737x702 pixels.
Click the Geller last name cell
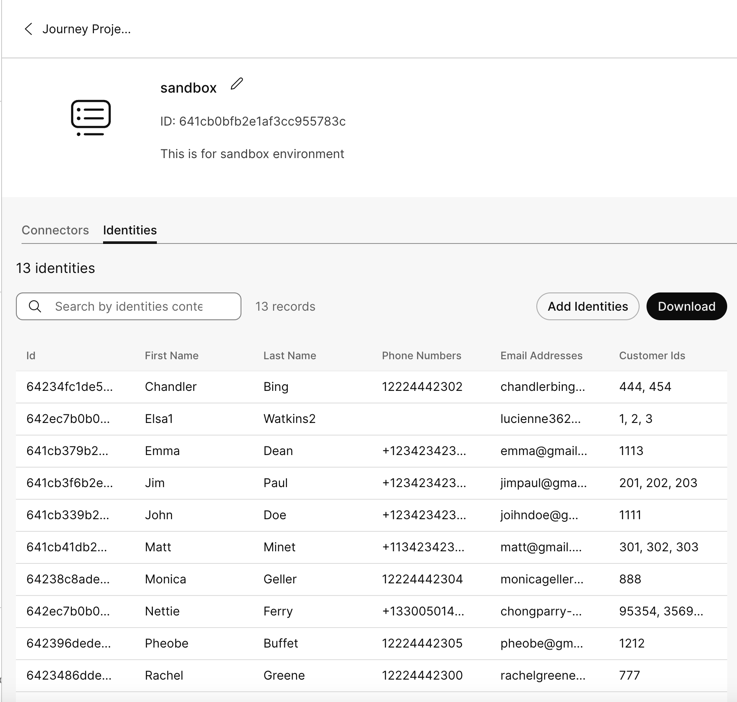click(280, 579)
